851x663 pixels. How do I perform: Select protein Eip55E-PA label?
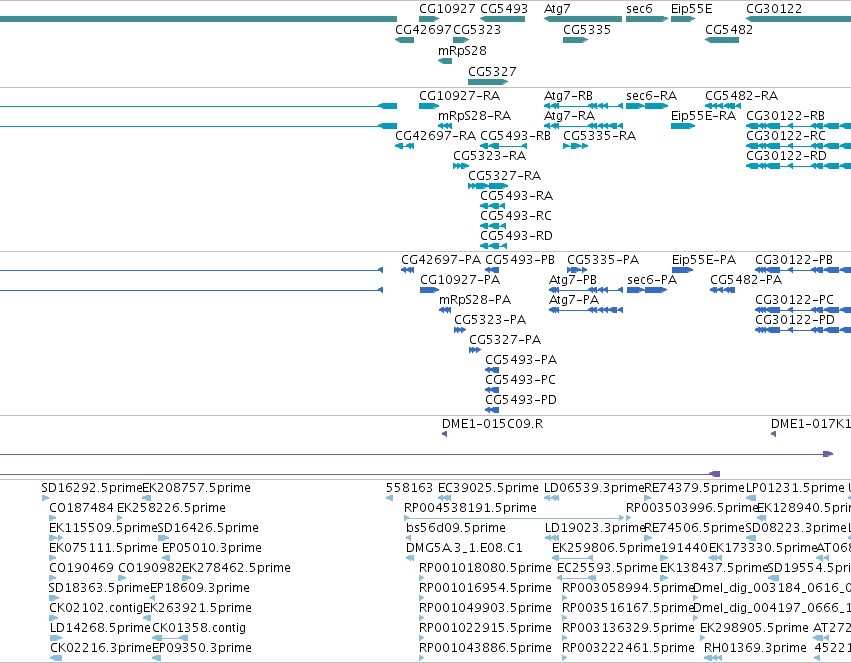[704, 260]
